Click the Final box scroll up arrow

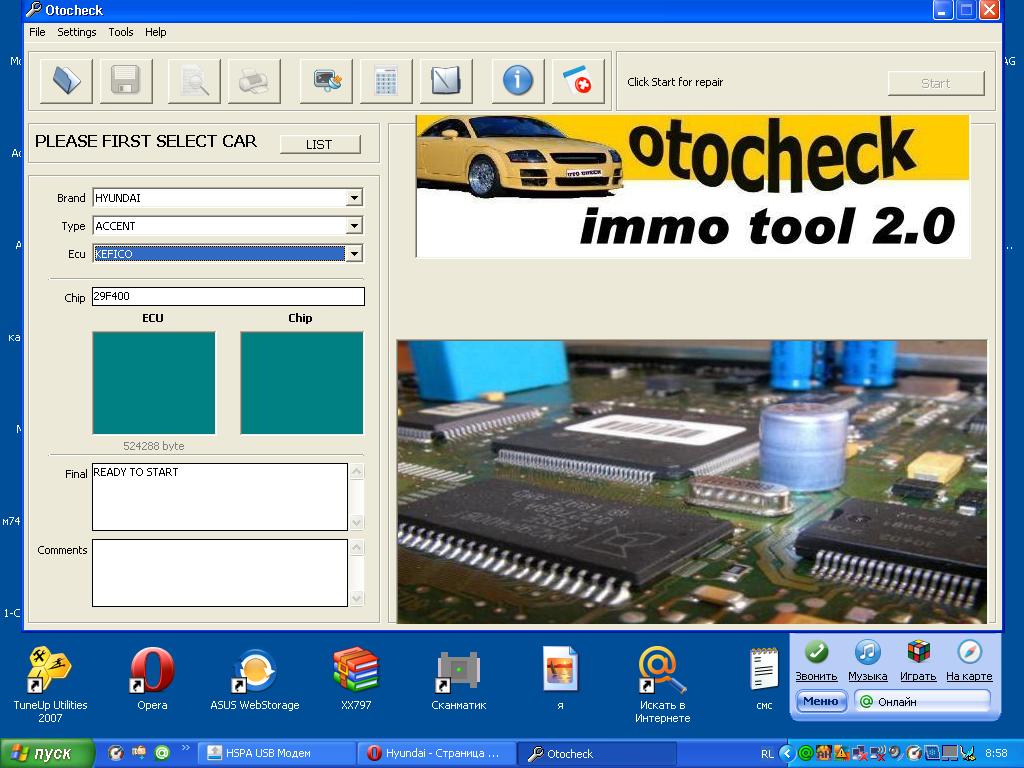[357, 472]
